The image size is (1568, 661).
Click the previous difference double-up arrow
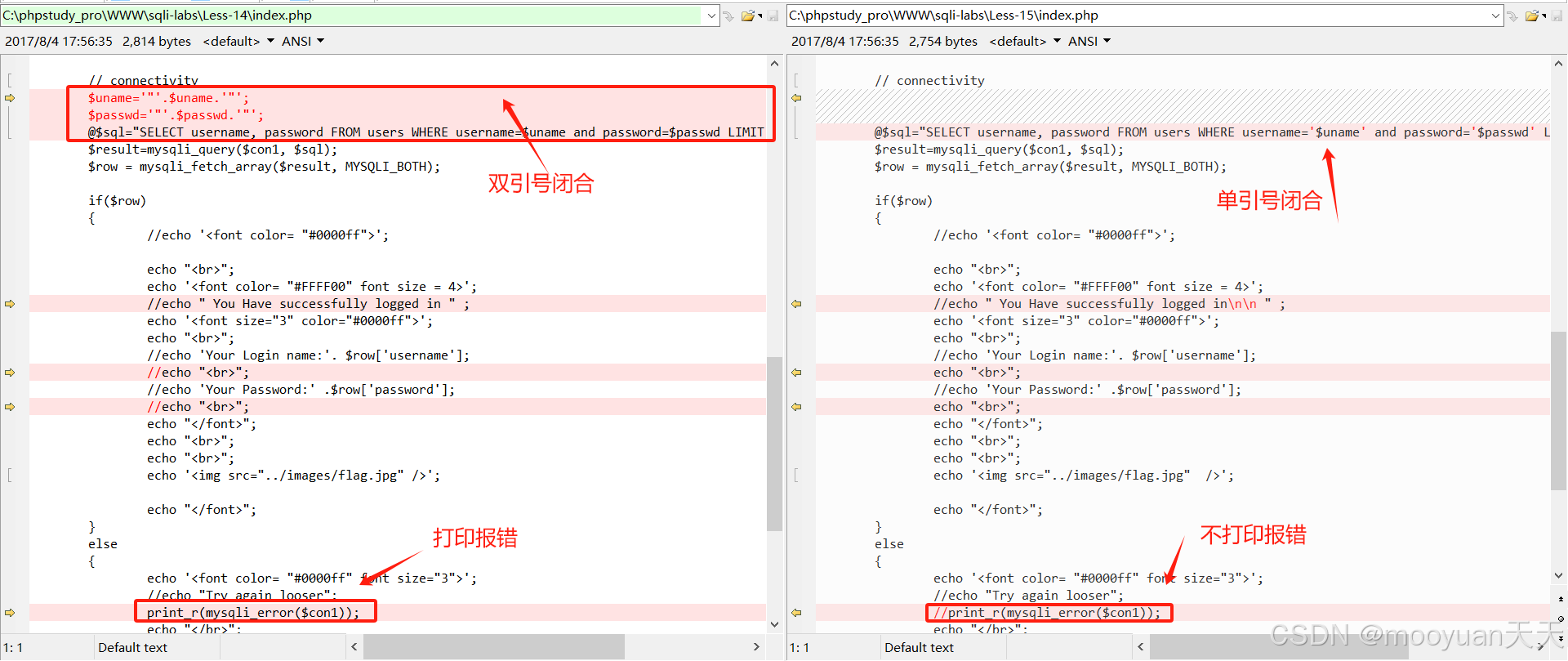tap(1561, 601)
